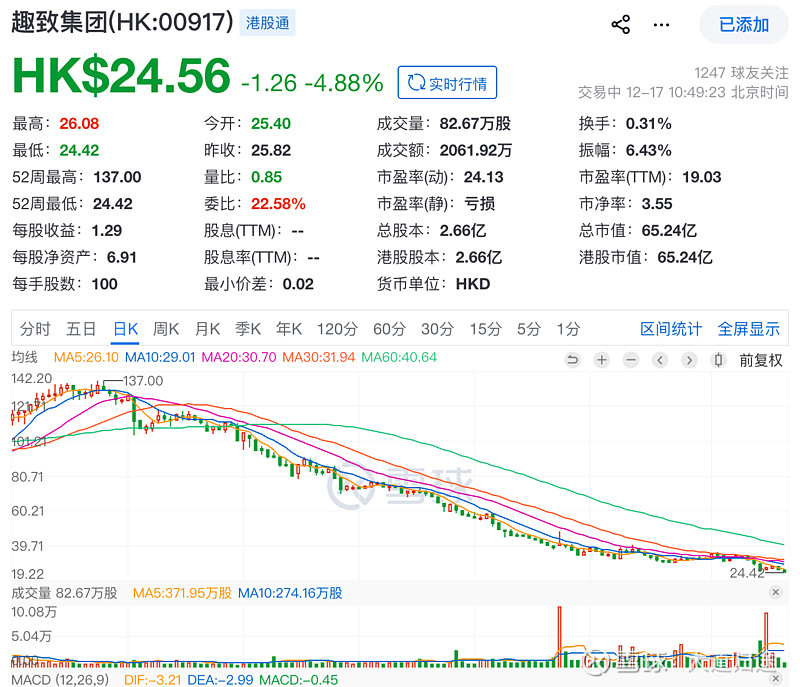The width and height of the screenshot is (800, 687).
Task: Click the 区间统计 link
Action: [x=671, y=329]
